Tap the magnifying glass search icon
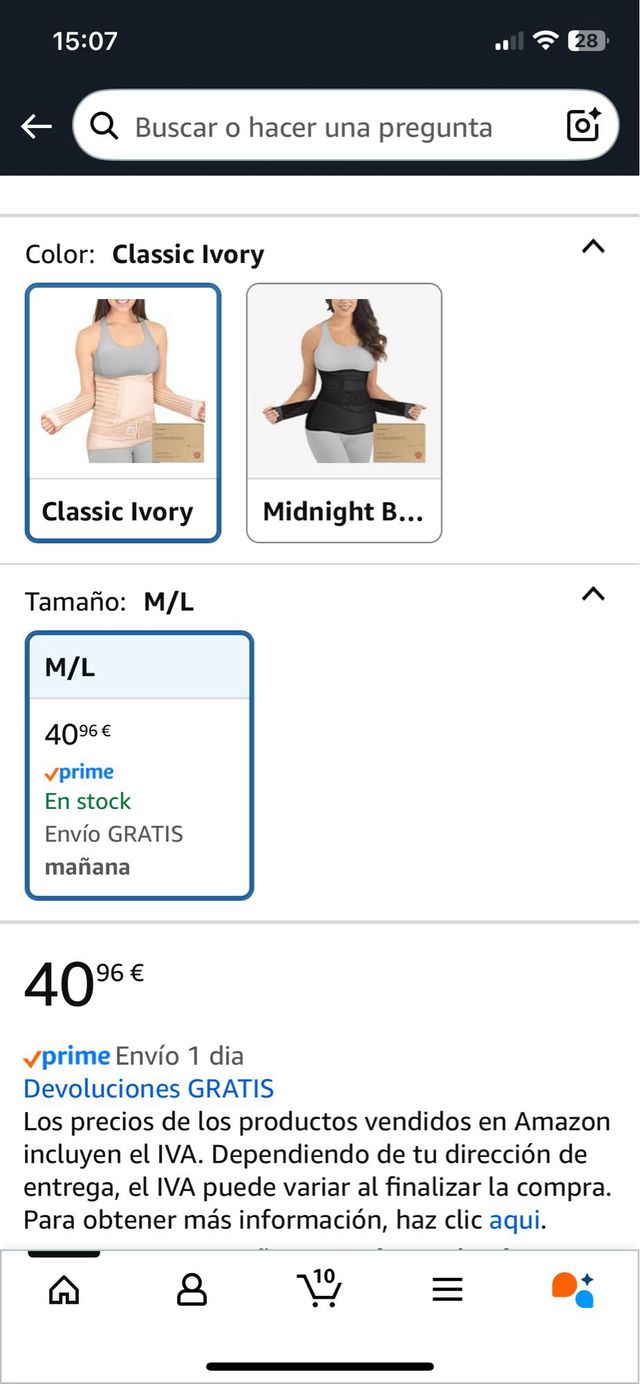Screen dimensions: 640x1384 104,125
